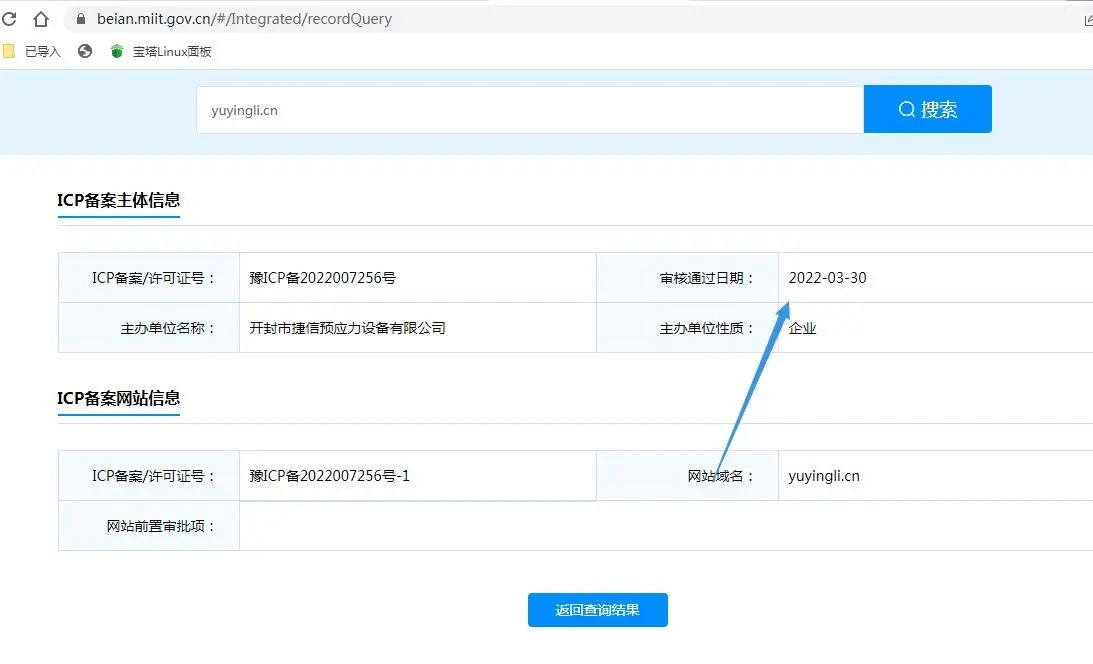Open the globe bookmark icon
The height and width of the screenshot is (664, 1093).
point(85,51)
